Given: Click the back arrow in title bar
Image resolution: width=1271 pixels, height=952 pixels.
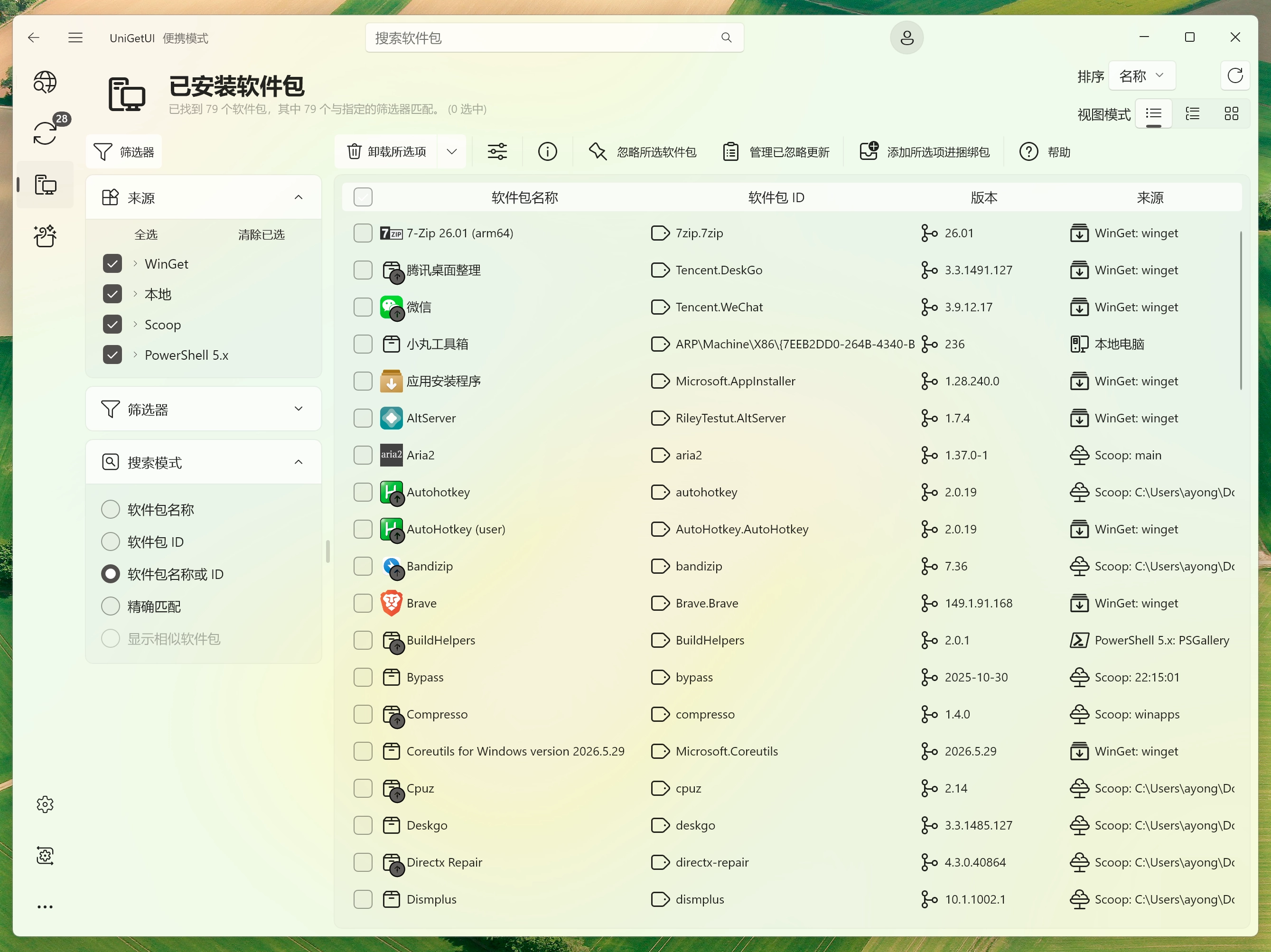Looking at the screenshot, I should pyautogui.click(x=33, y=38).
